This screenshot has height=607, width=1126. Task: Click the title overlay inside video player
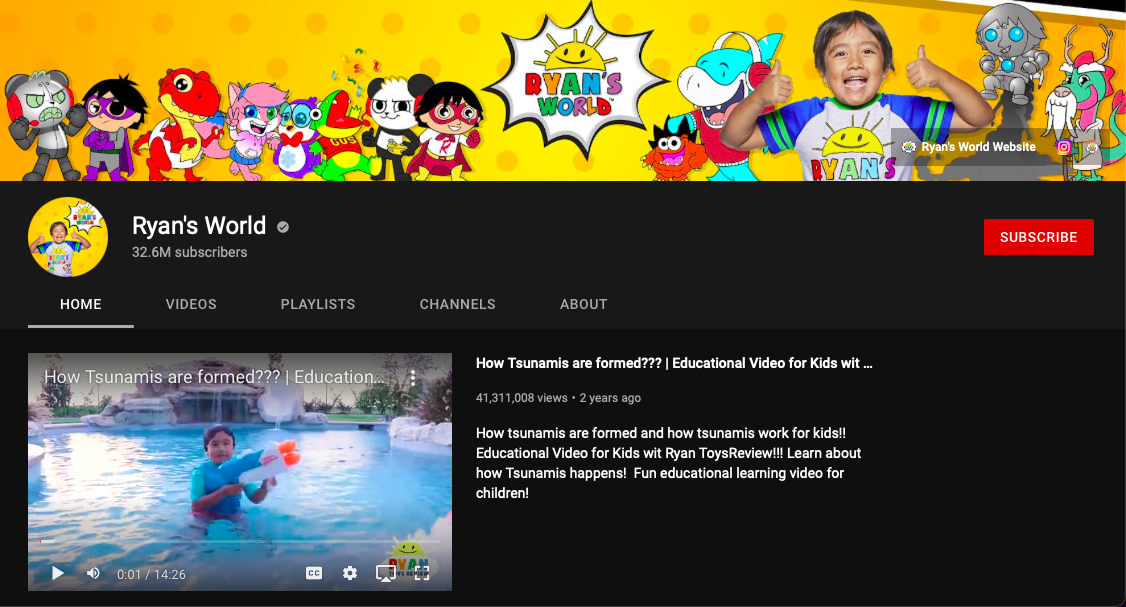coord(214,377)
